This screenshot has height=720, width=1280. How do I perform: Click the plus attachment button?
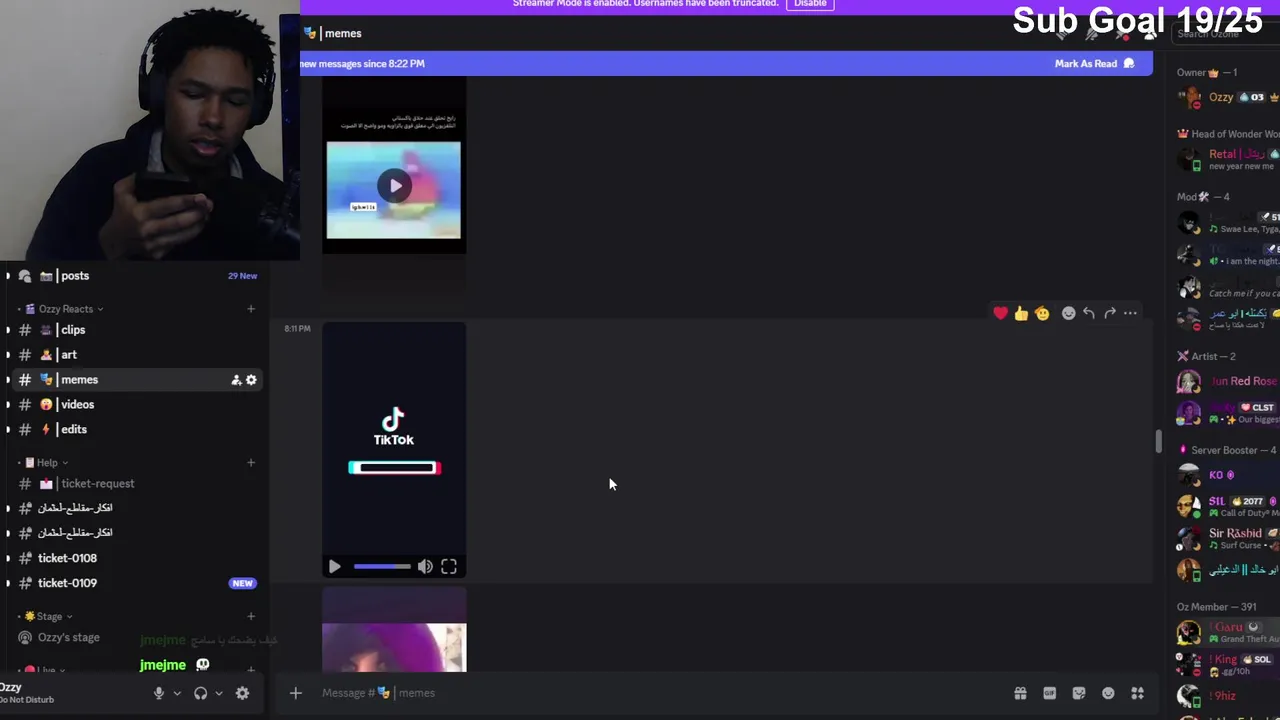(x=295, y=693)
